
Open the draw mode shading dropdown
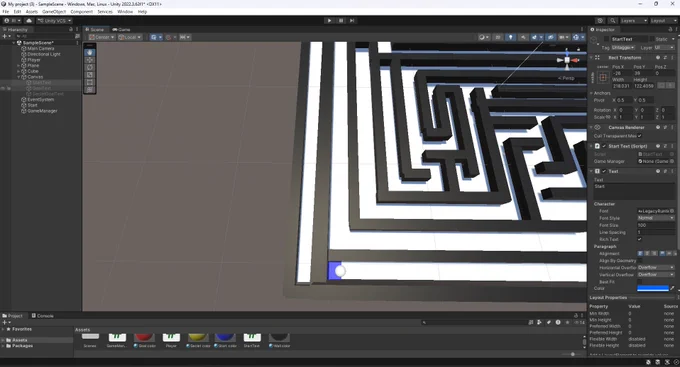pos(483,37)
